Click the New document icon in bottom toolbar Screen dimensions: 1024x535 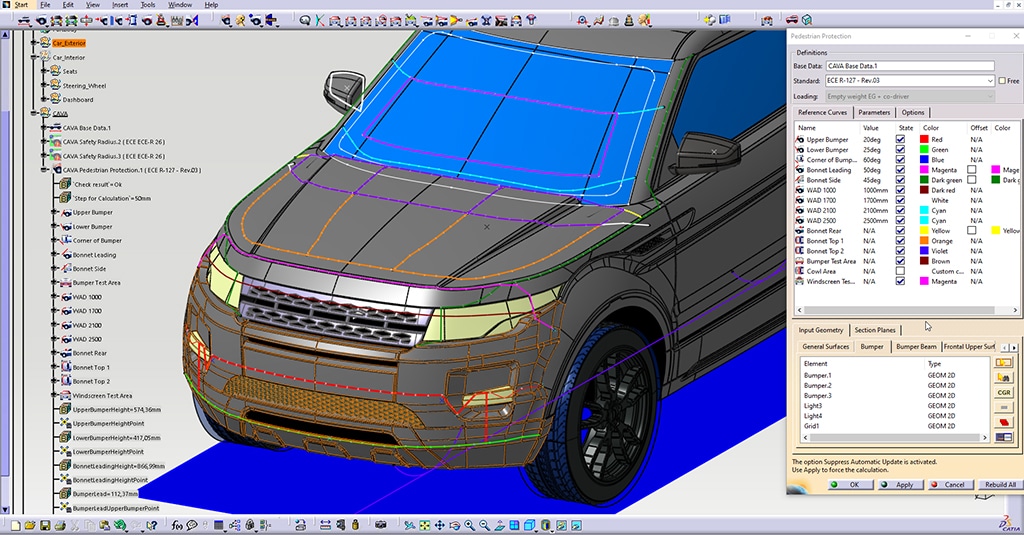16,525
